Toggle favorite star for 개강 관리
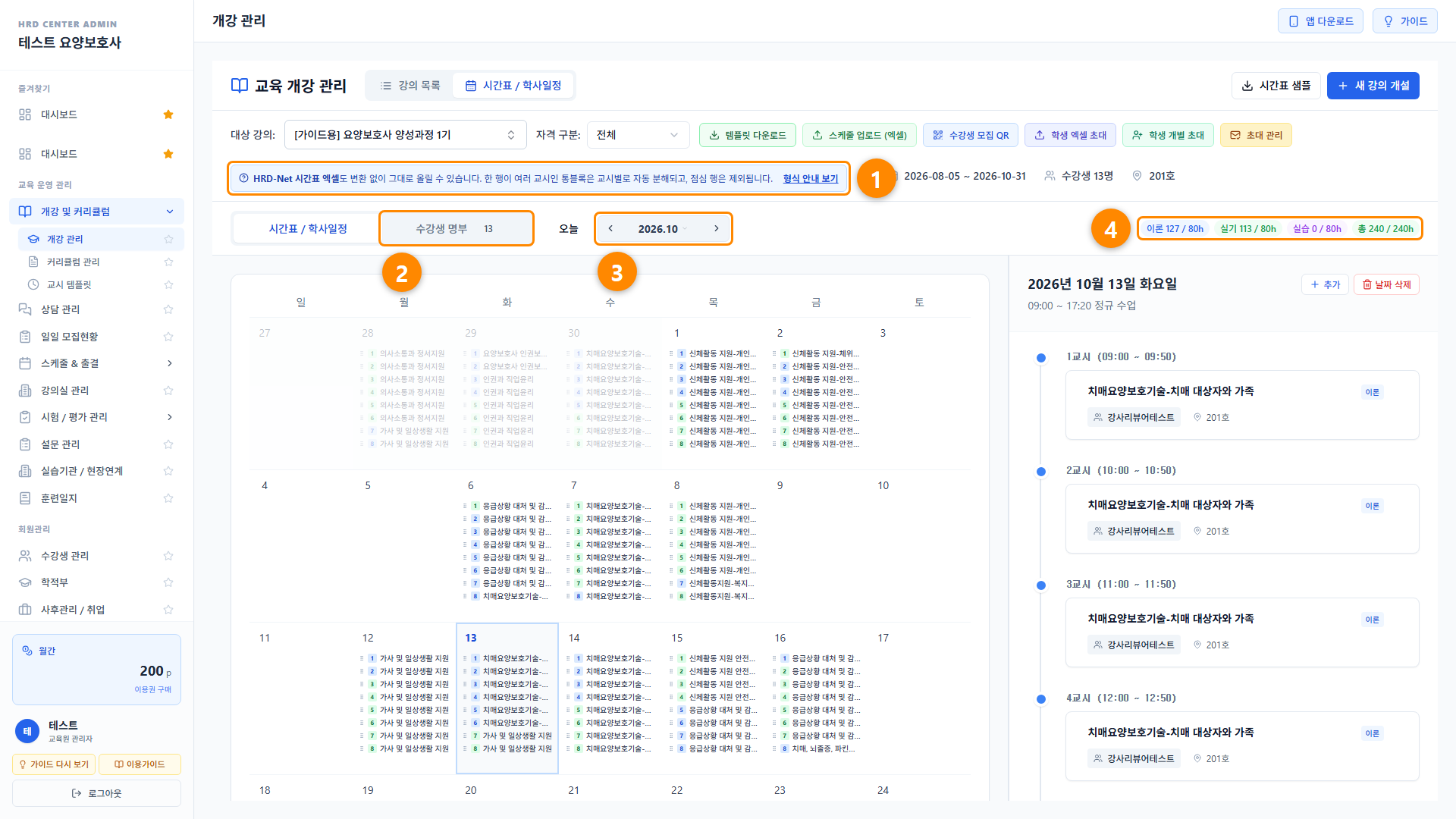 click(x=168, y=239)
